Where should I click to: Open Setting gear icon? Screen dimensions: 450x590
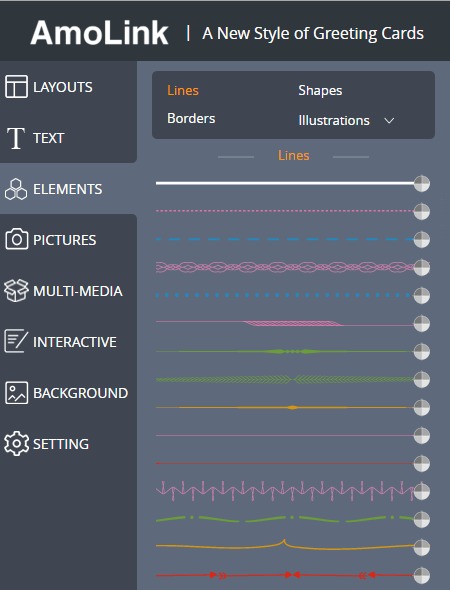[16, 444]
